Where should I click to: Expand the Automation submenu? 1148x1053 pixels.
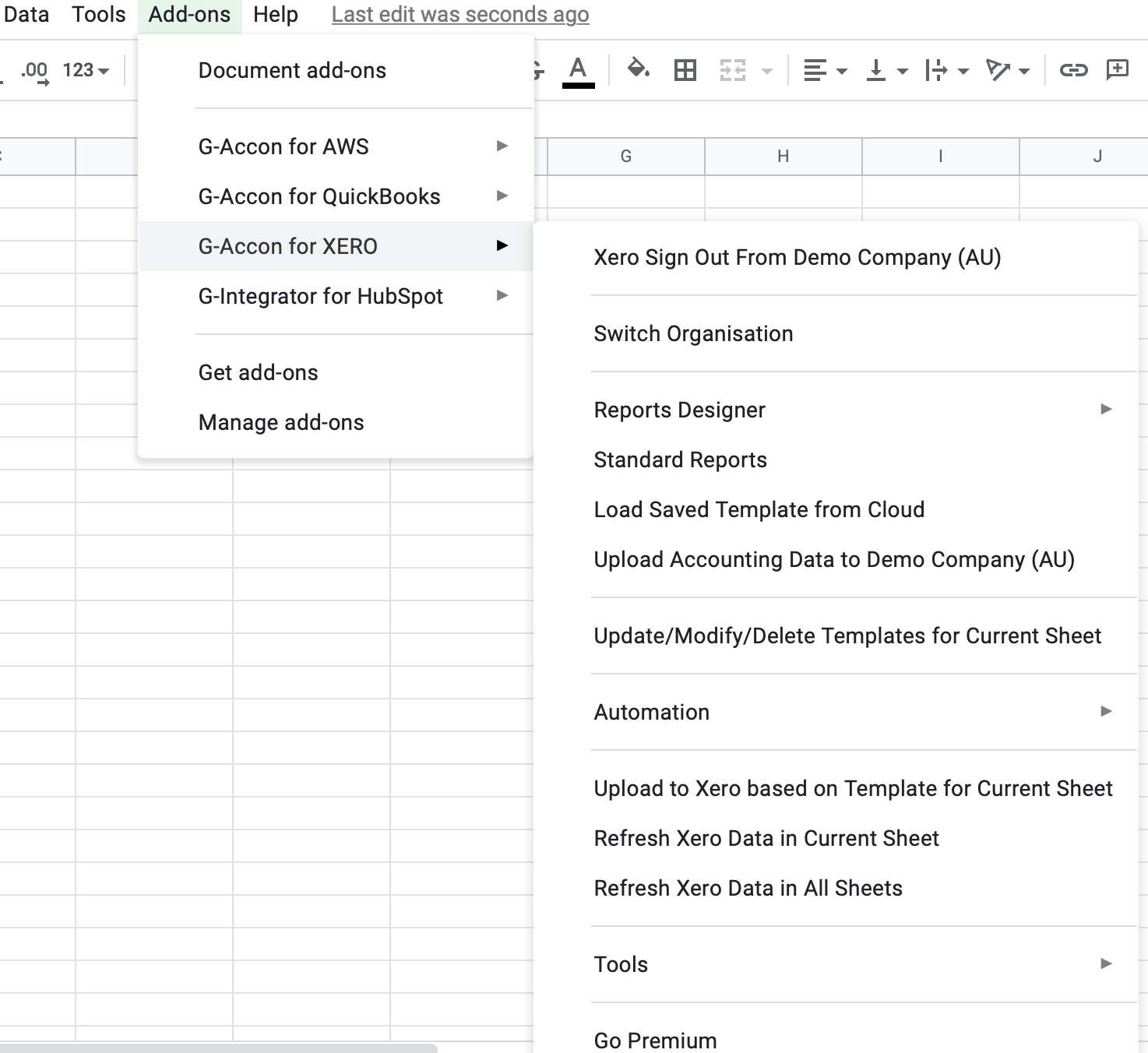point(836,712)
